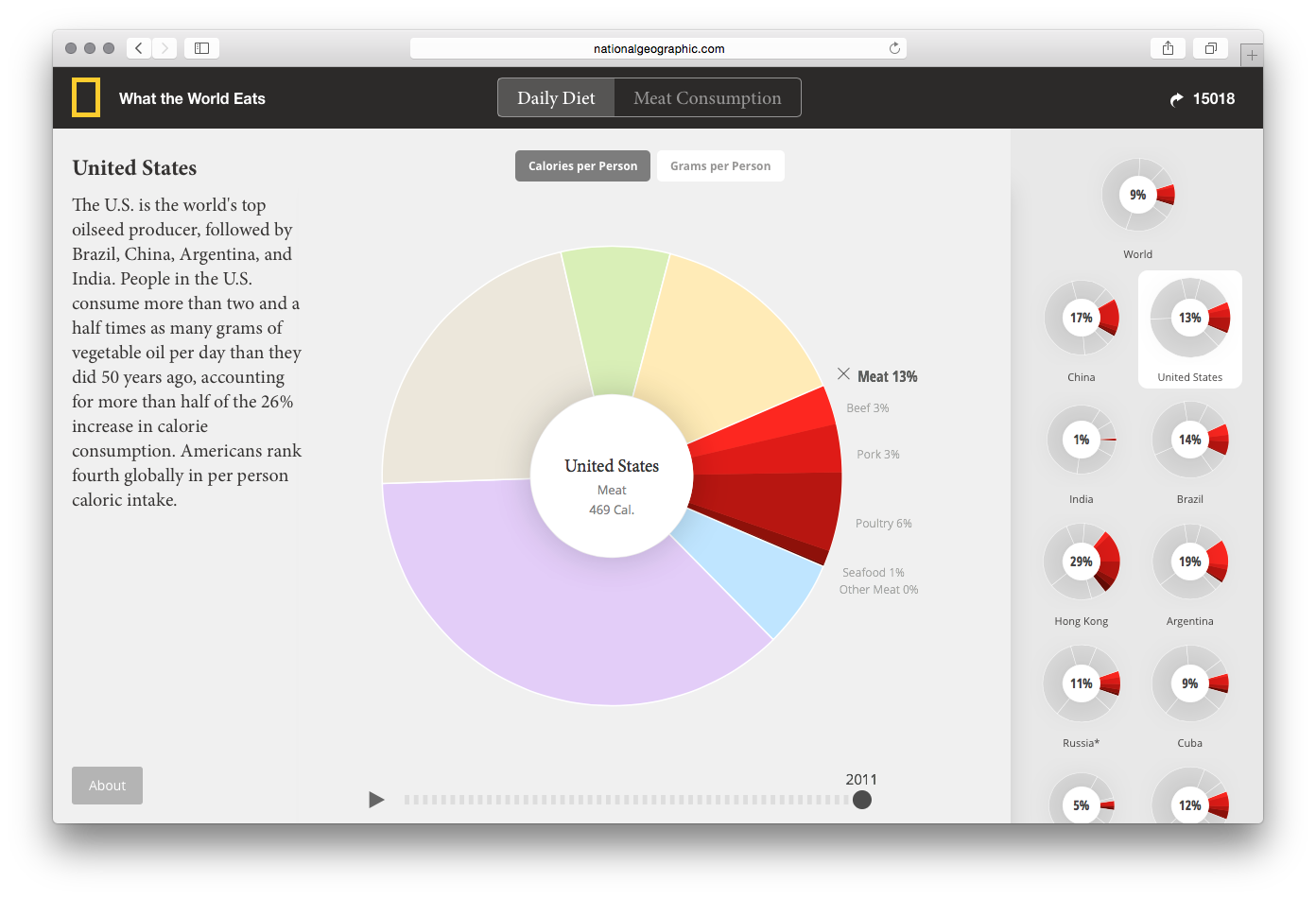Open the About button
Image resolution: width=1316 pixels, height=899 pixels.
[x=107, y=786]
